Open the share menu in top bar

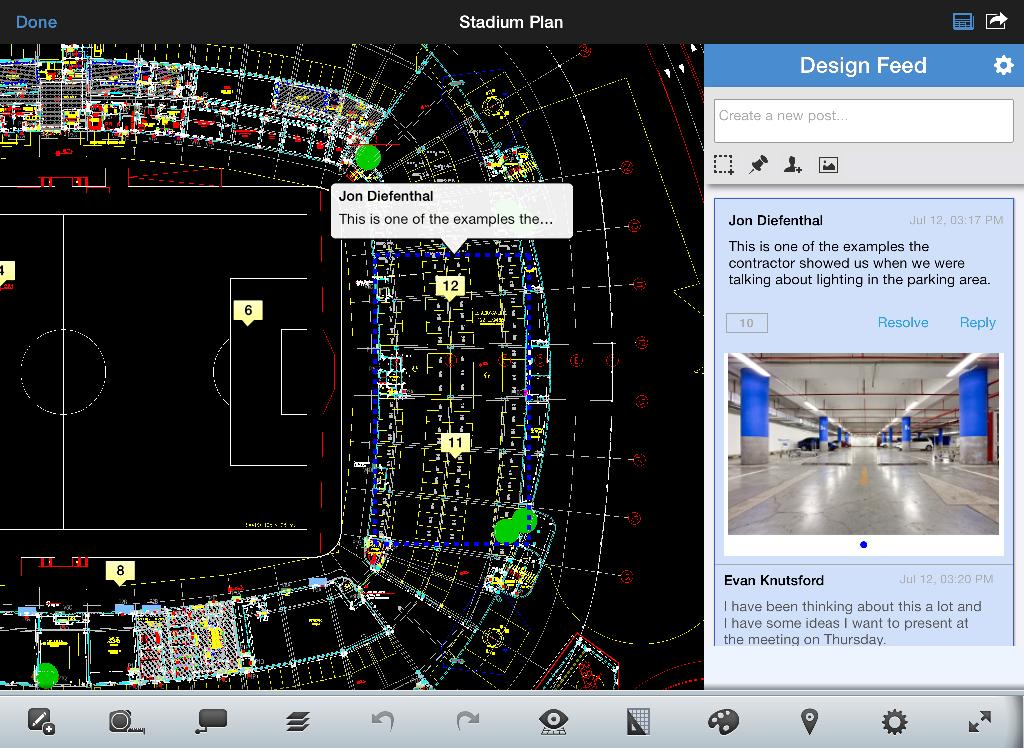point(997,21)
